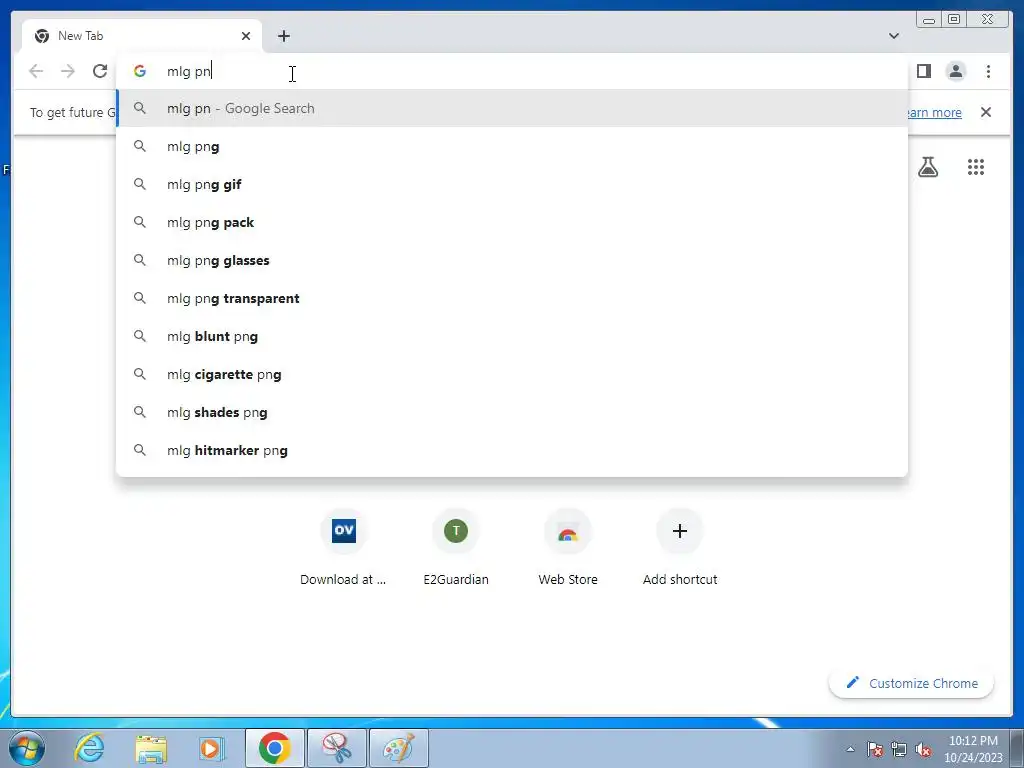Click the muted volume tray icon
This screenshot has width=1024, height=768.
coord(923,749)
